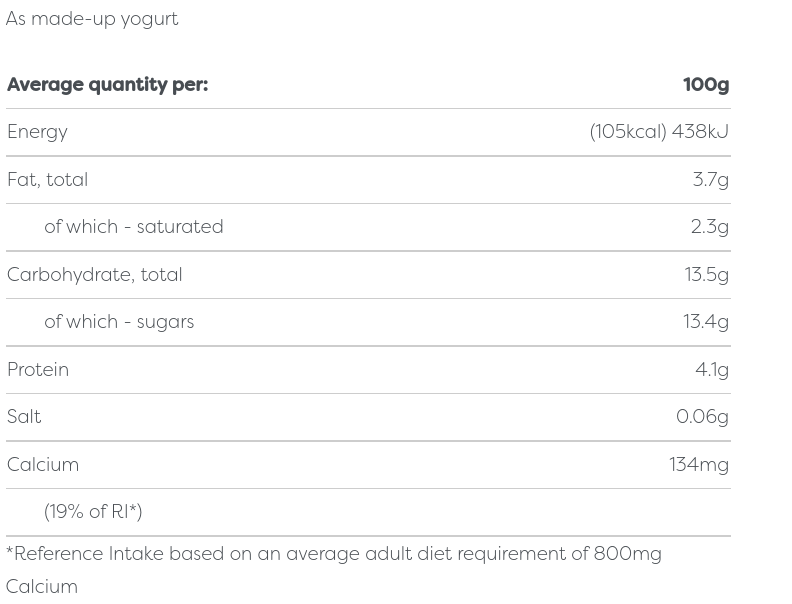This screenshot has height=604, width=792.
Task: Click the '0.06g' salt value
Action: click(702, 417)
